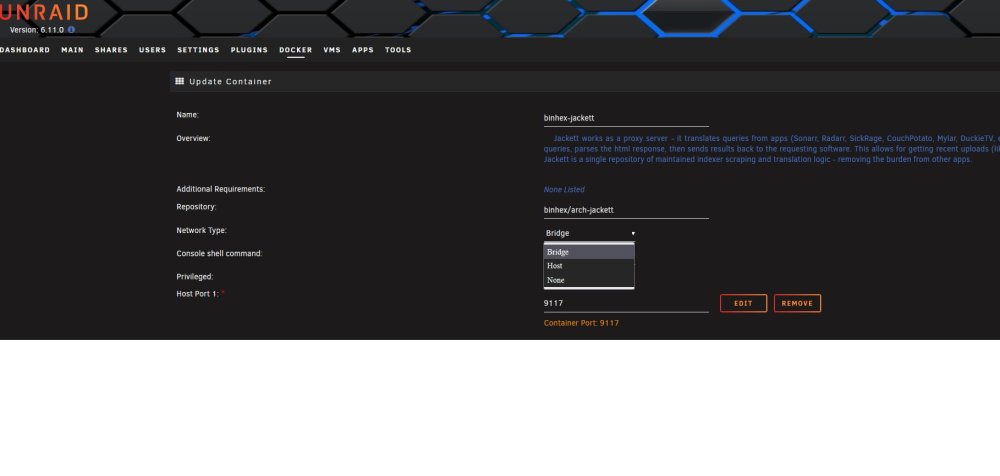Click the 'Overview:' label
The width and height of the screenshot is (1000, 476).
tap(193, 138)
